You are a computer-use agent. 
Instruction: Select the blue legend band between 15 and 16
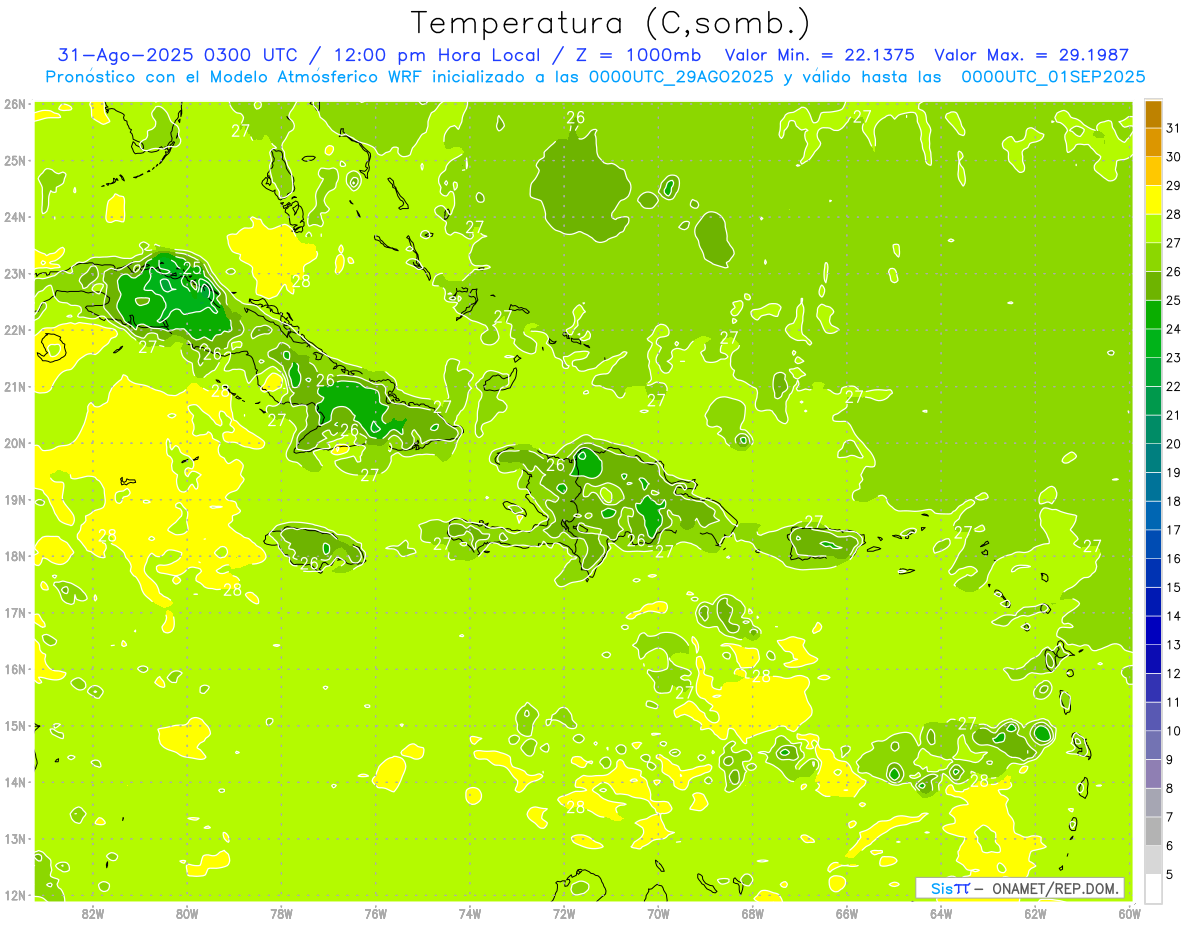coord(1153,572)
